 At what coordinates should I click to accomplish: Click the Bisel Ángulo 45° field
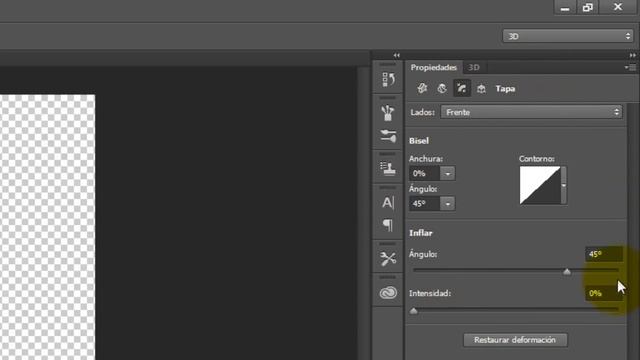[x=424, y=203]
